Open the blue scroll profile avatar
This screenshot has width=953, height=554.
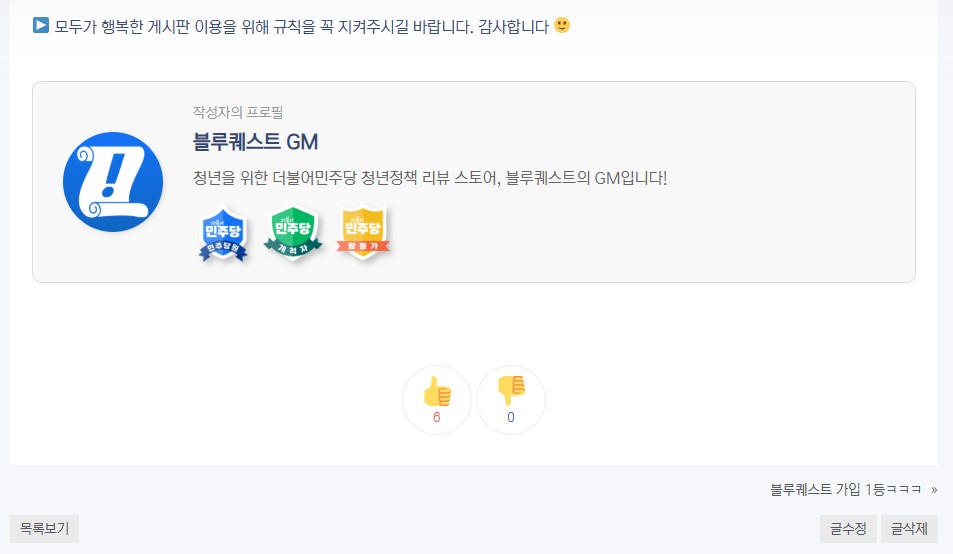point(113,182)
